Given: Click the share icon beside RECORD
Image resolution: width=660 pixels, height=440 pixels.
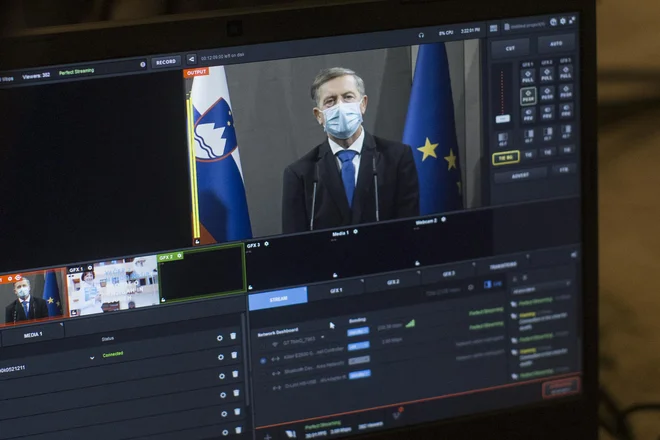Looking at the screenshot, I should tap(191, 59).
